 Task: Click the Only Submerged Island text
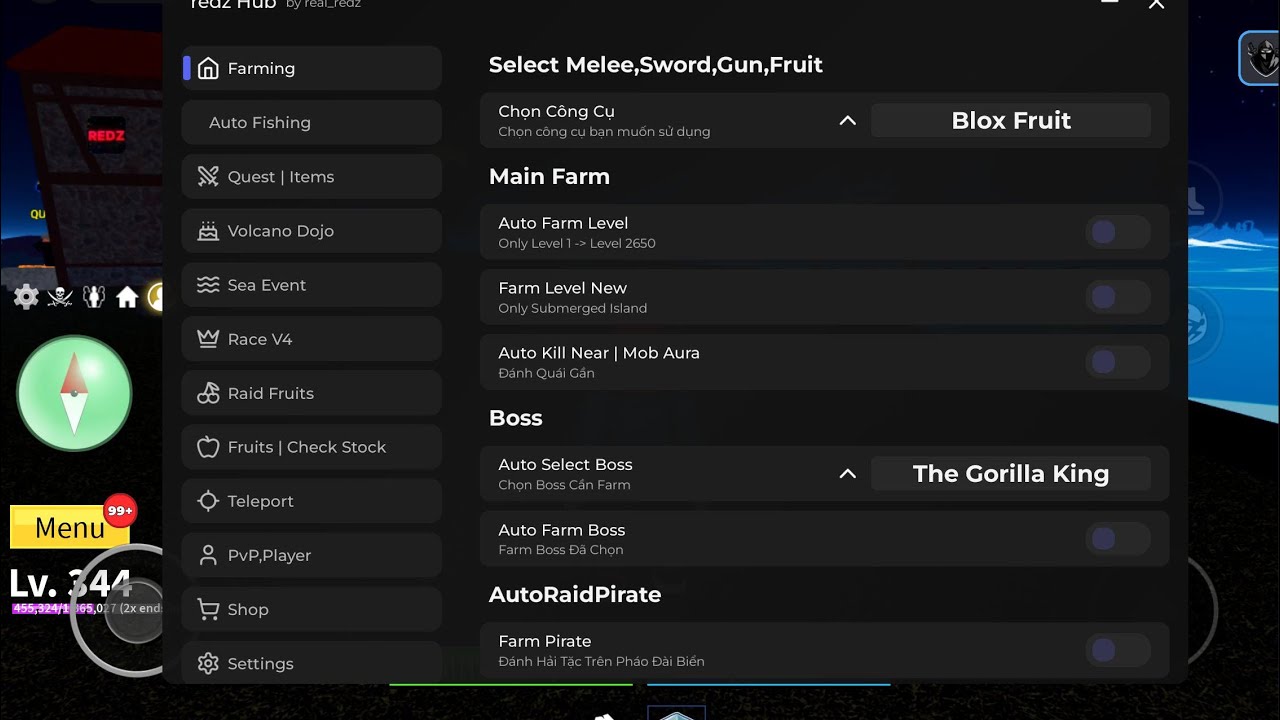tap(573, 309)
